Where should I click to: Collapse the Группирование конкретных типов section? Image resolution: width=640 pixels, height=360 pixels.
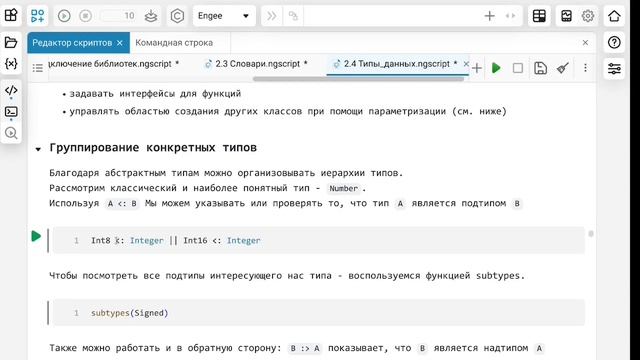[x=38, y=149]
